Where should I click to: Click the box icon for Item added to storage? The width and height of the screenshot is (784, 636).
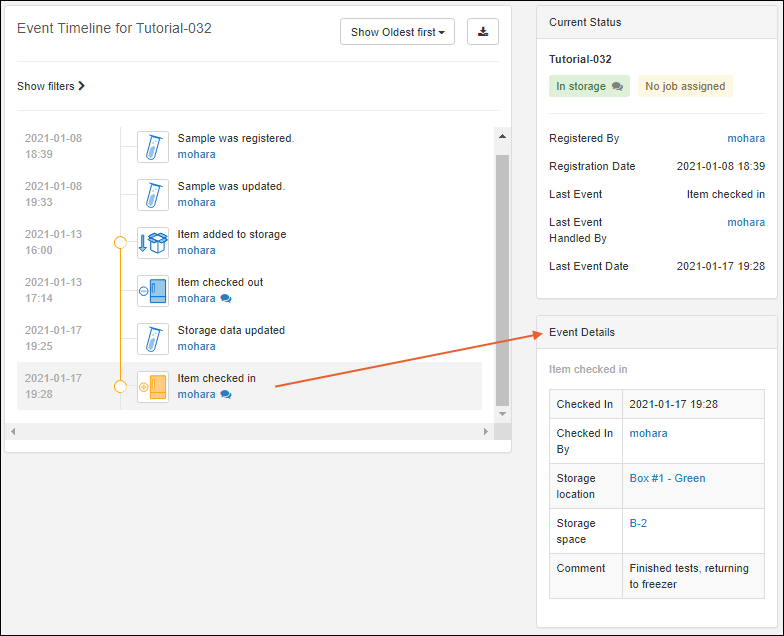click(153, 243)
